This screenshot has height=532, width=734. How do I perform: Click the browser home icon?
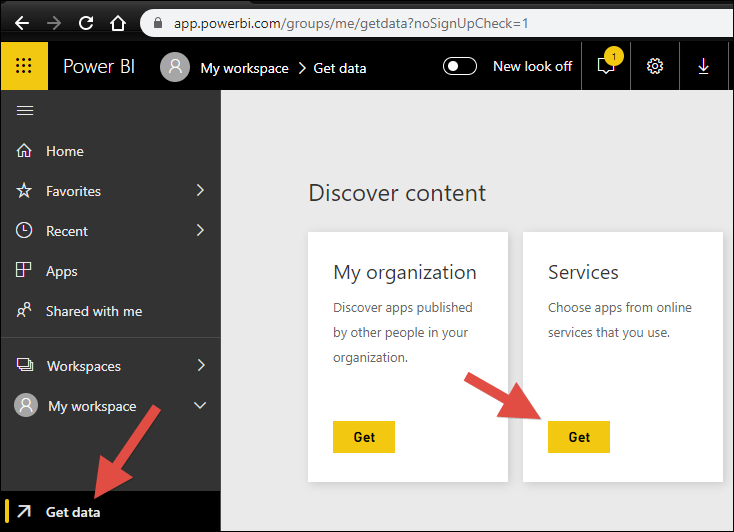click(118, 22)
